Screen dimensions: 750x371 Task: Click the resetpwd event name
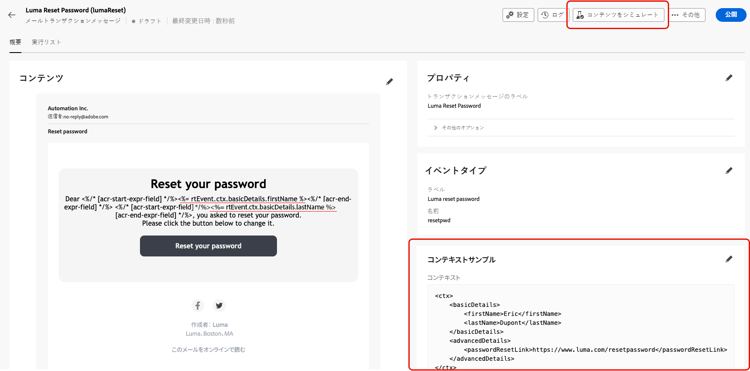[x=439, y=221]
